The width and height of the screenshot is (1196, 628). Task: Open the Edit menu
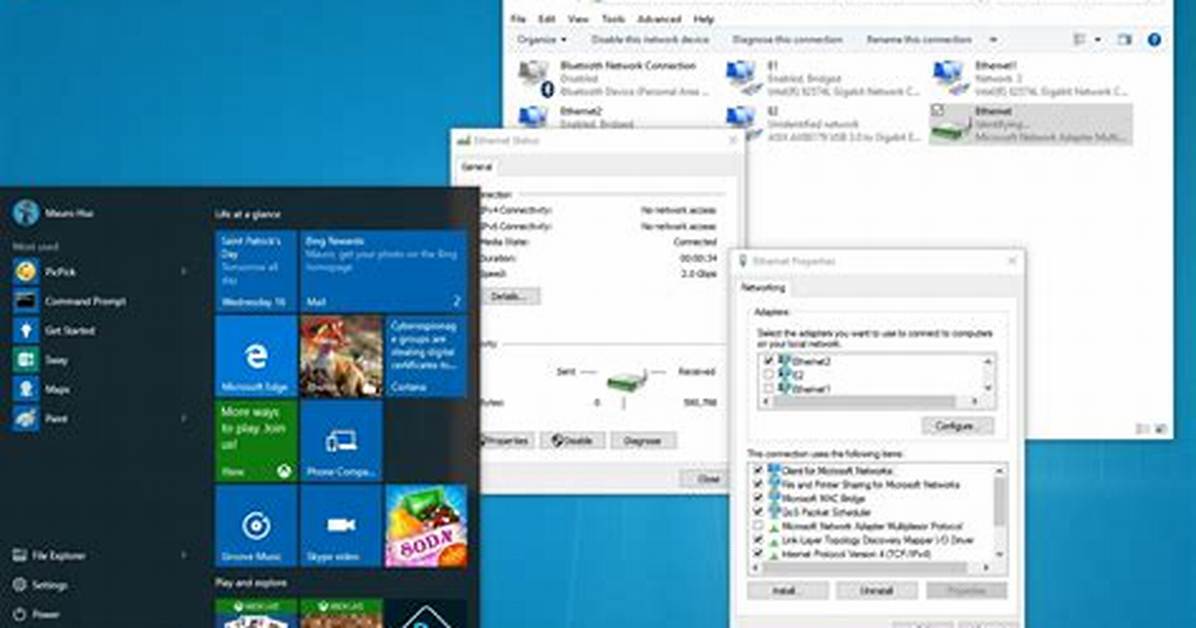pyautogui.click(x=546, y=19)
